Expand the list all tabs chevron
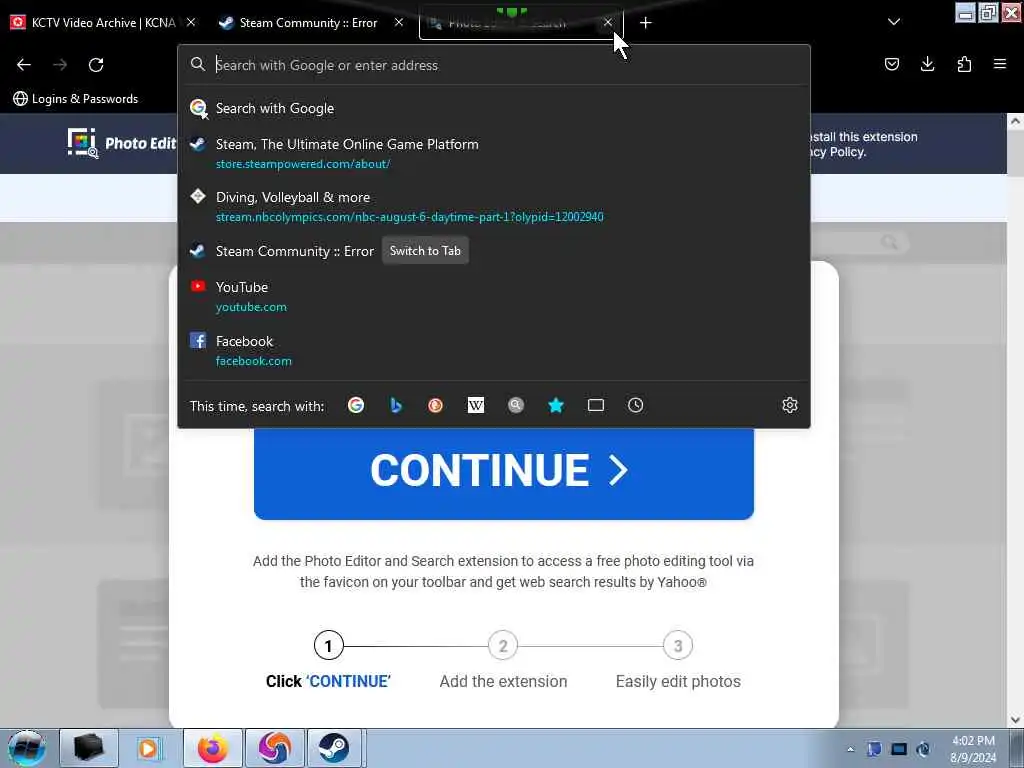The height and width of the screenshot is (768, 1024). 894,22
